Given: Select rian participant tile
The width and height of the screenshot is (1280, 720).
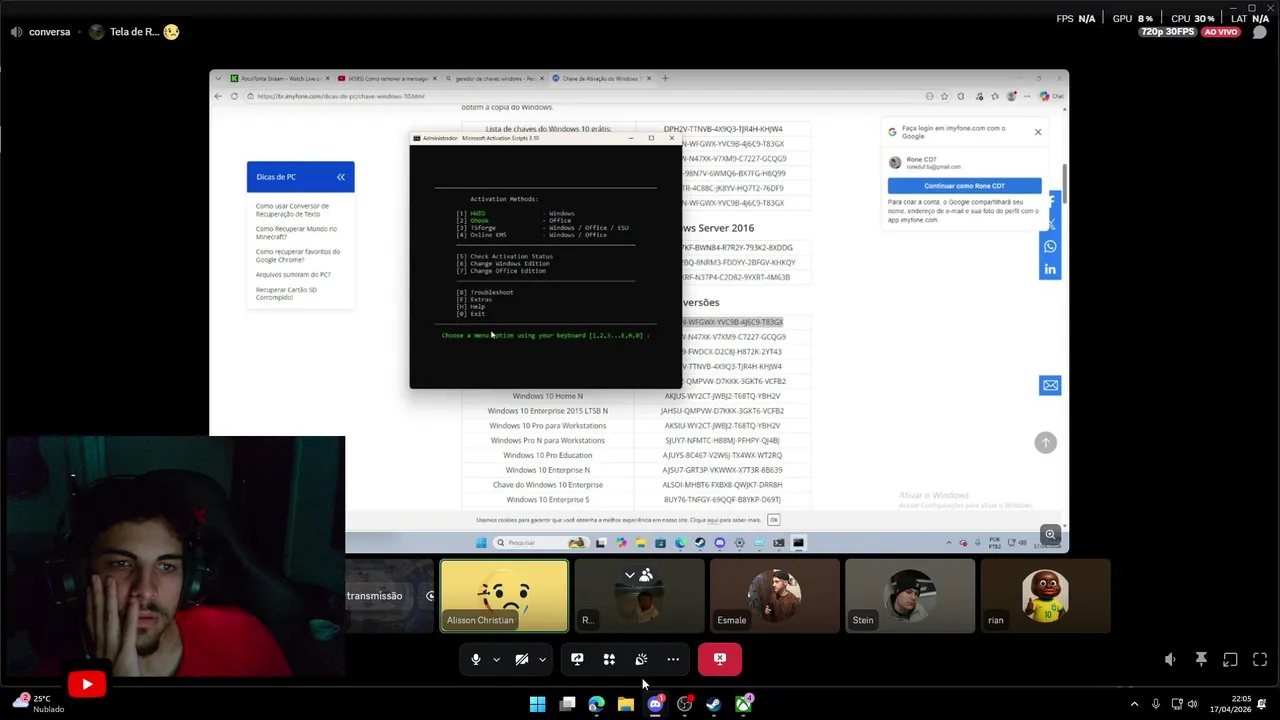Looking at the screenshot, I should (1045, 596).
